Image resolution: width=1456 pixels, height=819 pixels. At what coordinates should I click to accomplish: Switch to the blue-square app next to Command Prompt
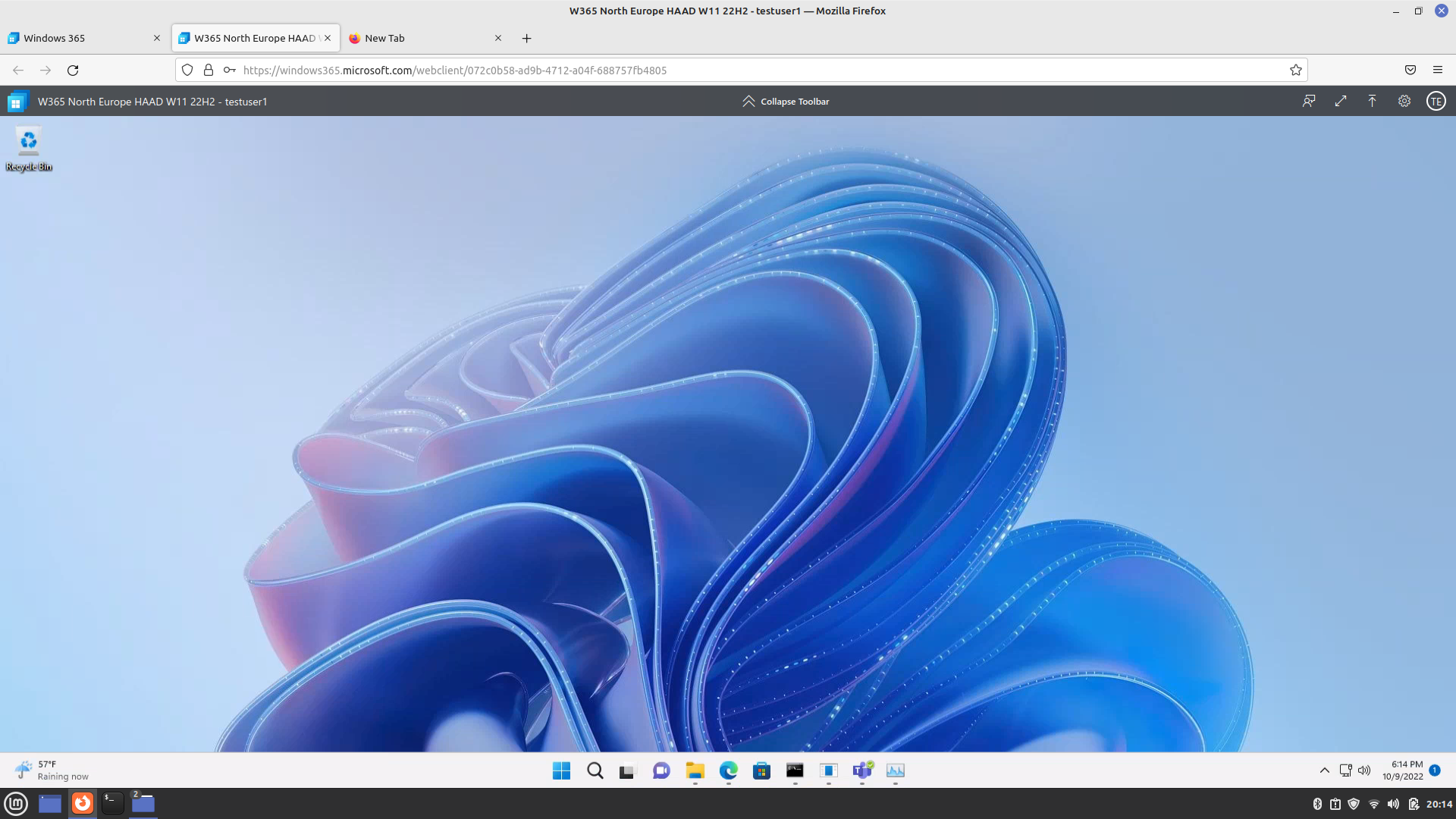tap(829, 771)
